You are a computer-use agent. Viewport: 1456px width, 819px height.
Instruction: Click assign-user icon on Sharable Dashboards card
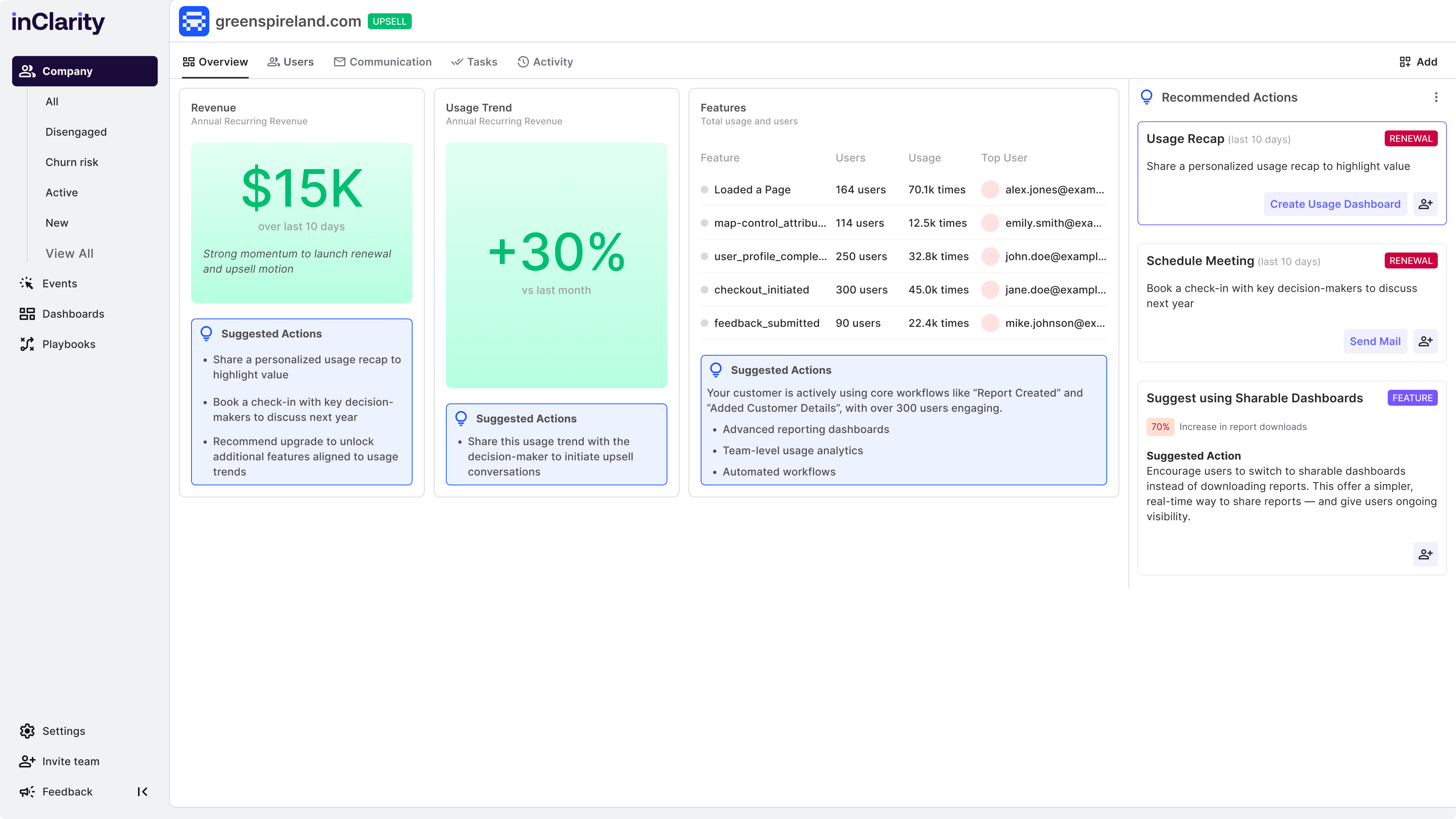pyautogui.click(x=1425, y=554)
